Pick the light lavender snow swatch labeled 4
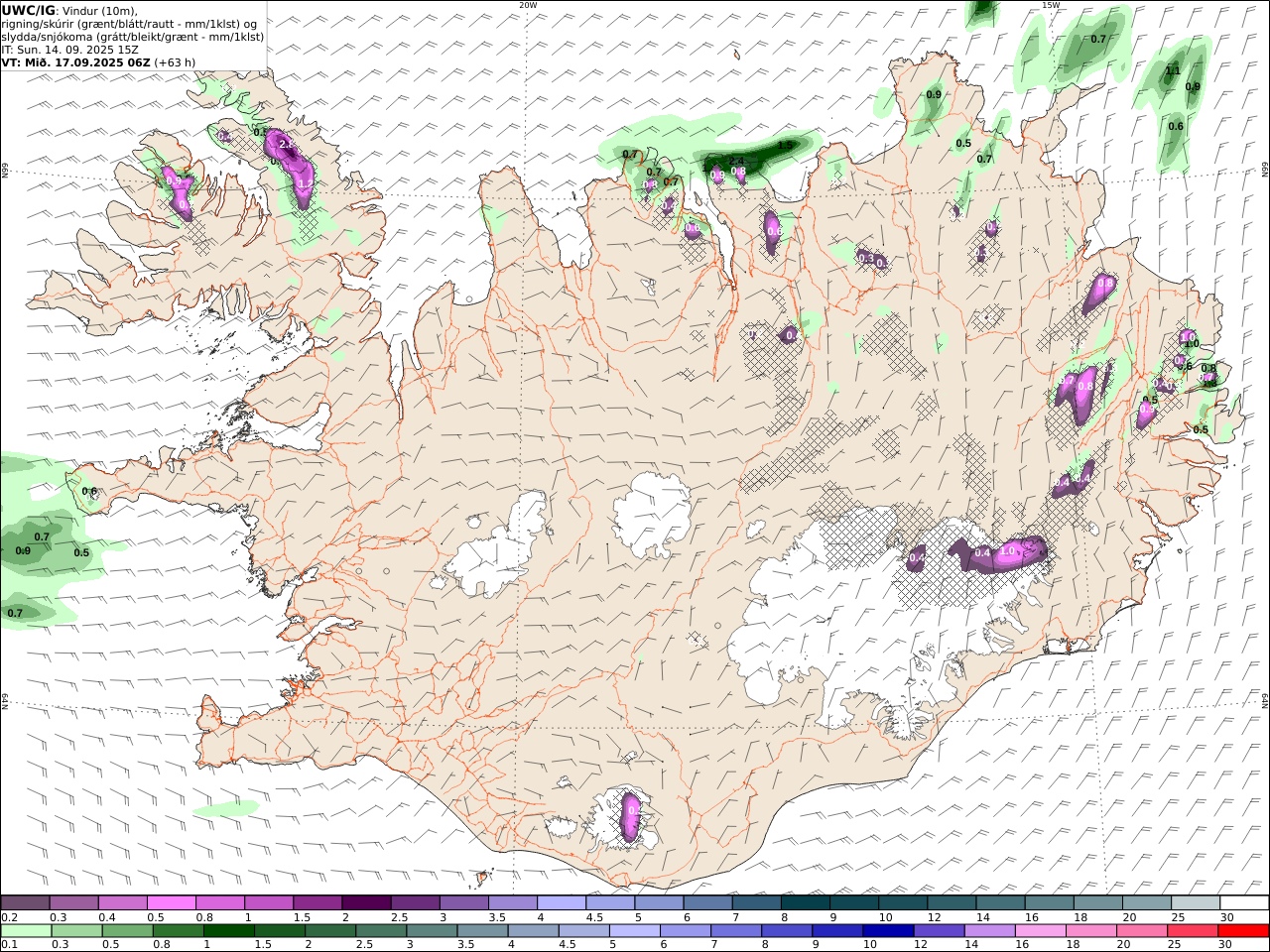Viewport: 1270px width, 952px height. tap(561, 903)
